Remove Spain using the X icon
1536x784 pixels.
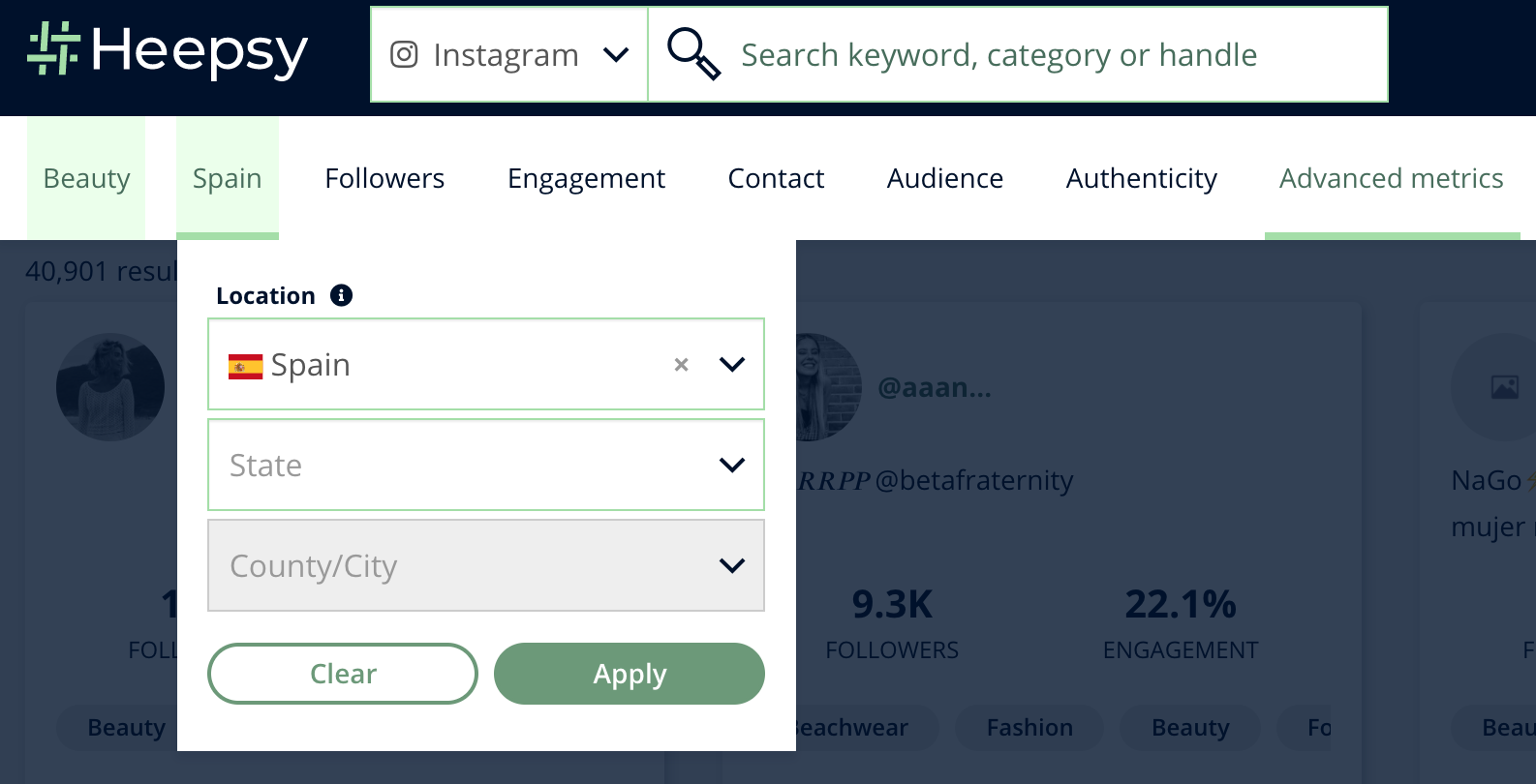[681, 365]
